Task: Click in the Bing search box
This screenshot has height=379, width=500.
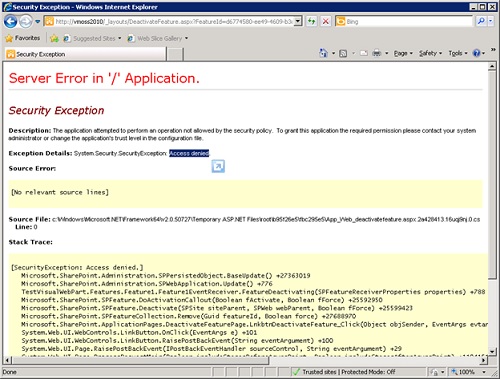Action: click(410, 22)
